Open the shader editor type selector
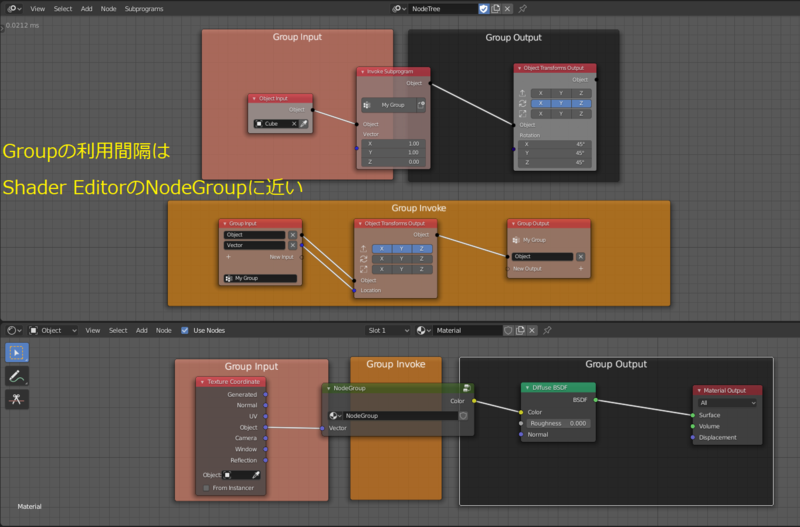The image size is (800, 527). click(x=14, y=331)
